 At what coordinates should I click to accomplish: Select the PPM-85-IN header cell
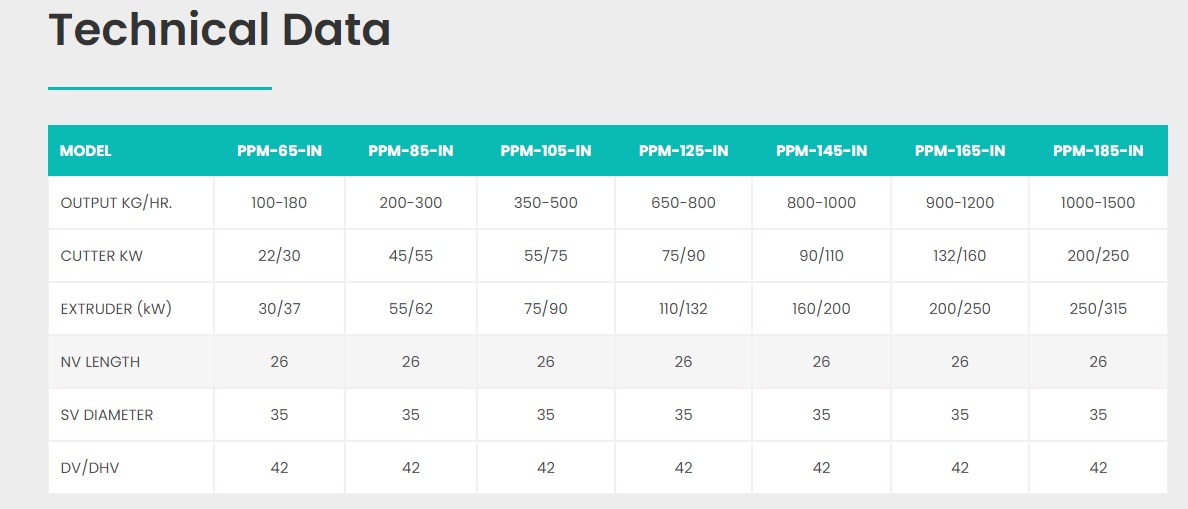(x=411, y=151)
